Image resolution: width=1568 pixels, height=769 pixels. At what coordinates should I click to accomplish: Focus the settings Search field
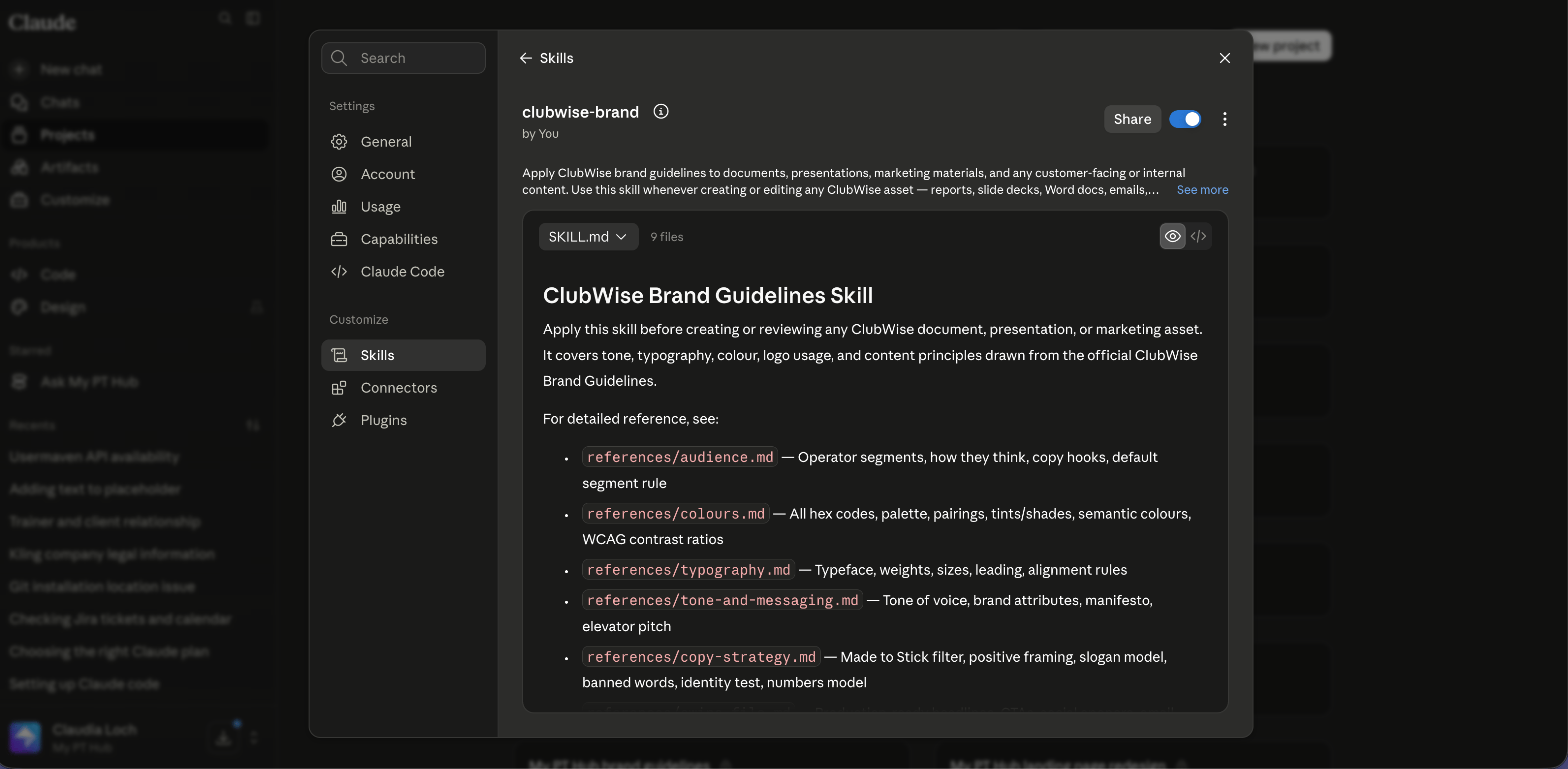403,58
